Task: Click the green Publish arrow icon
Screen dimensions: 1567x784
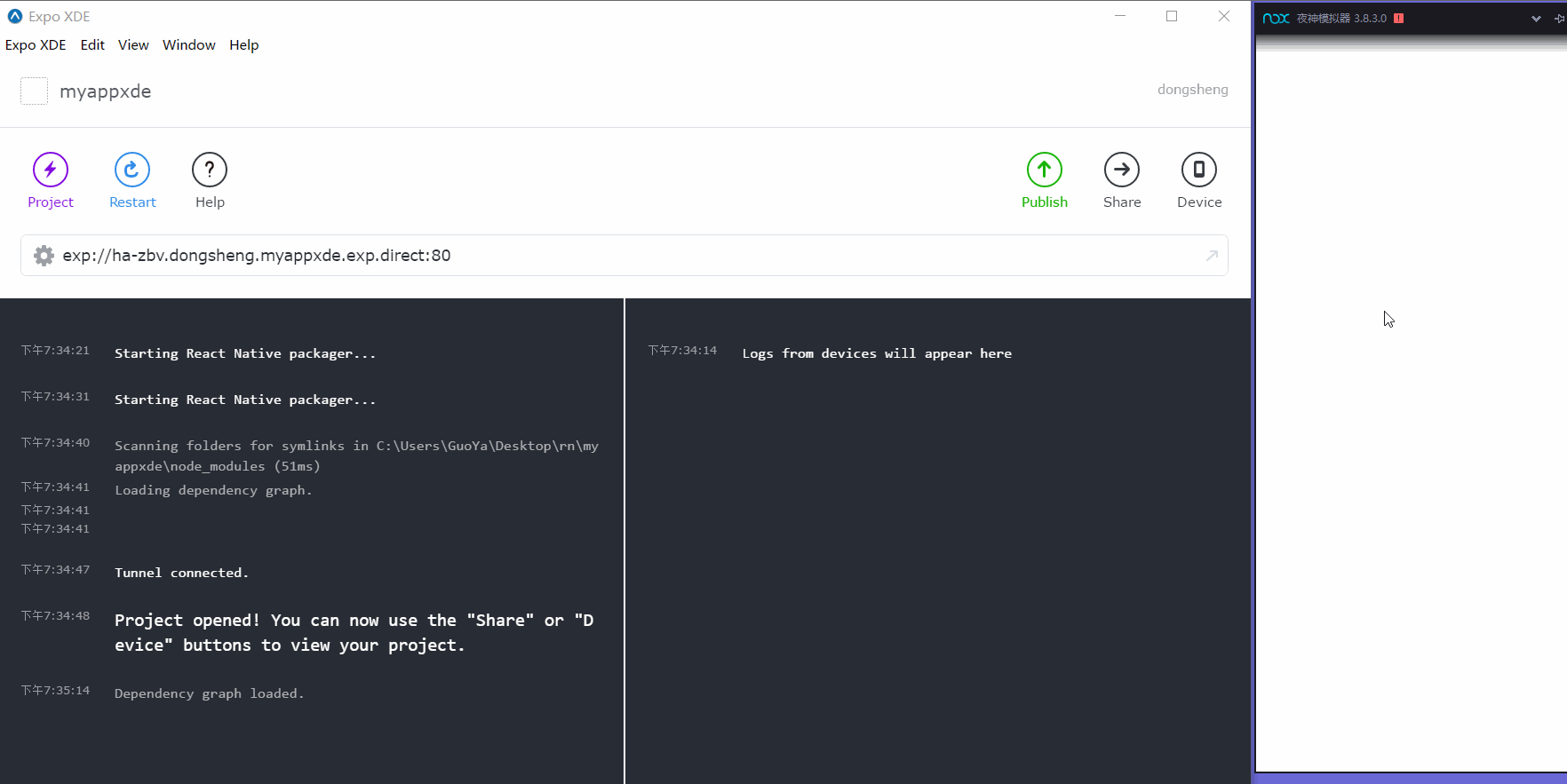Action: (x=1045, y=170)
